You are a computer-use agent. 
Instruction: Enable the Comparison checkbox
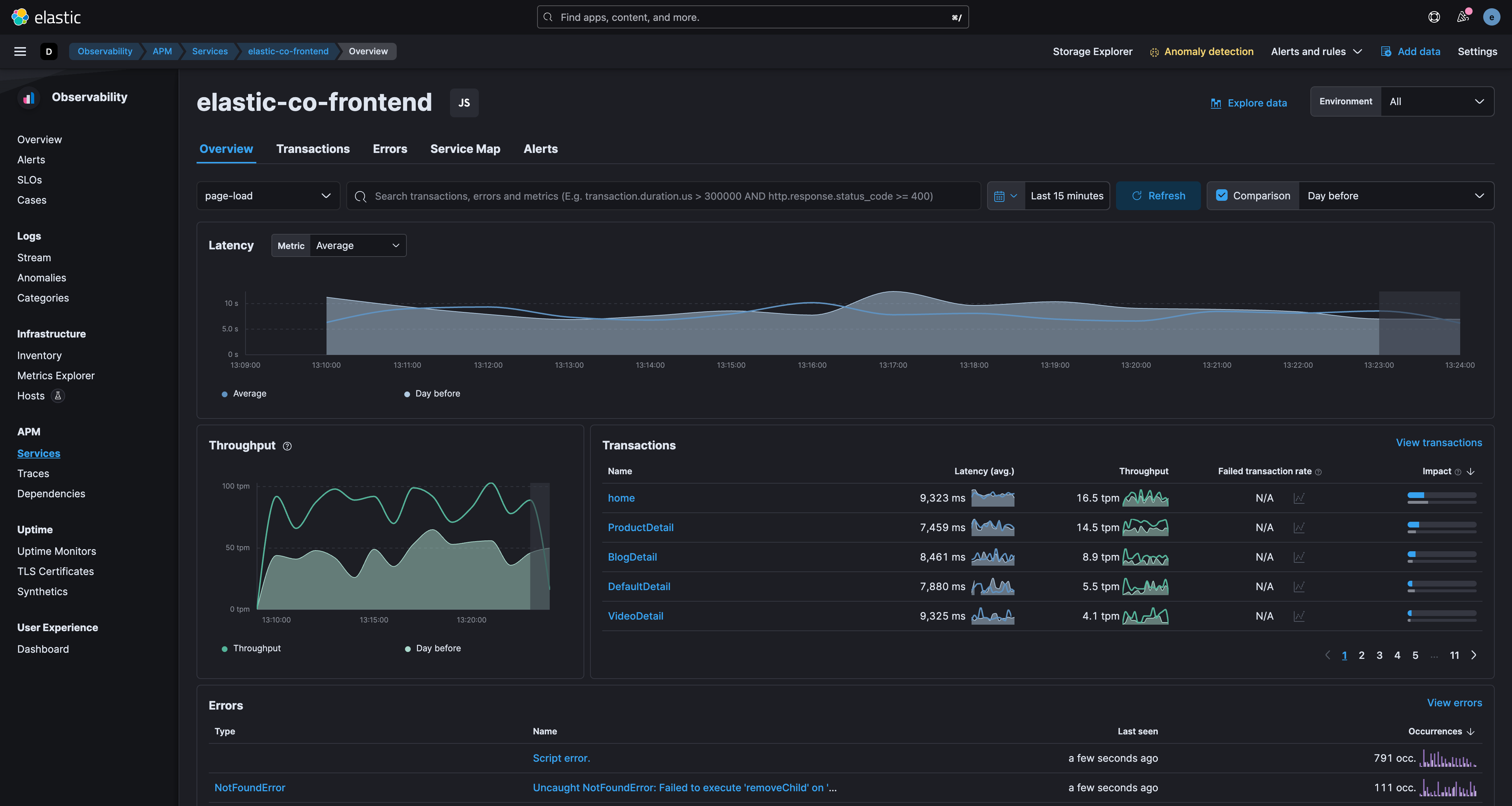[1222, 195]
